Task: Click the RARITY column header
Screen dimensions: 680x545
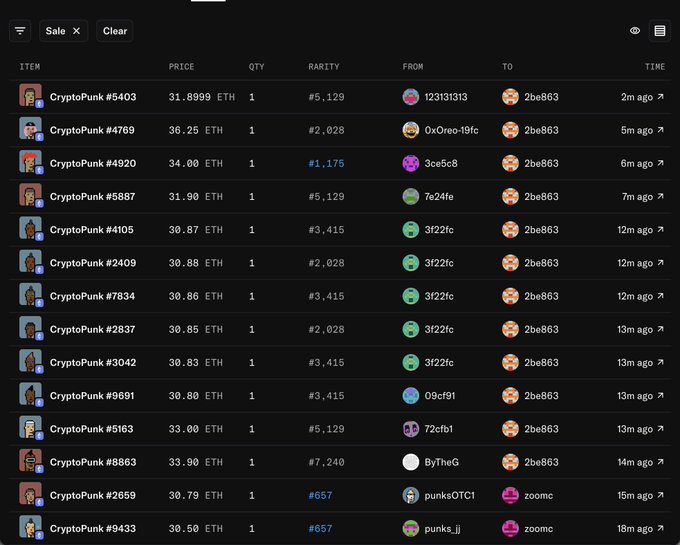Action: (324, 67)
